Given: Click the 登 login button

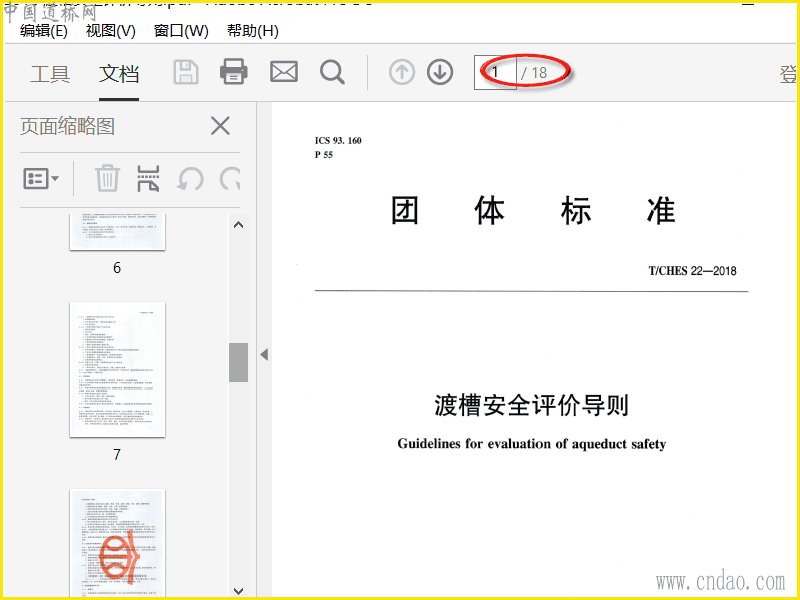Looking at the screenshot, I should (788, 74).
